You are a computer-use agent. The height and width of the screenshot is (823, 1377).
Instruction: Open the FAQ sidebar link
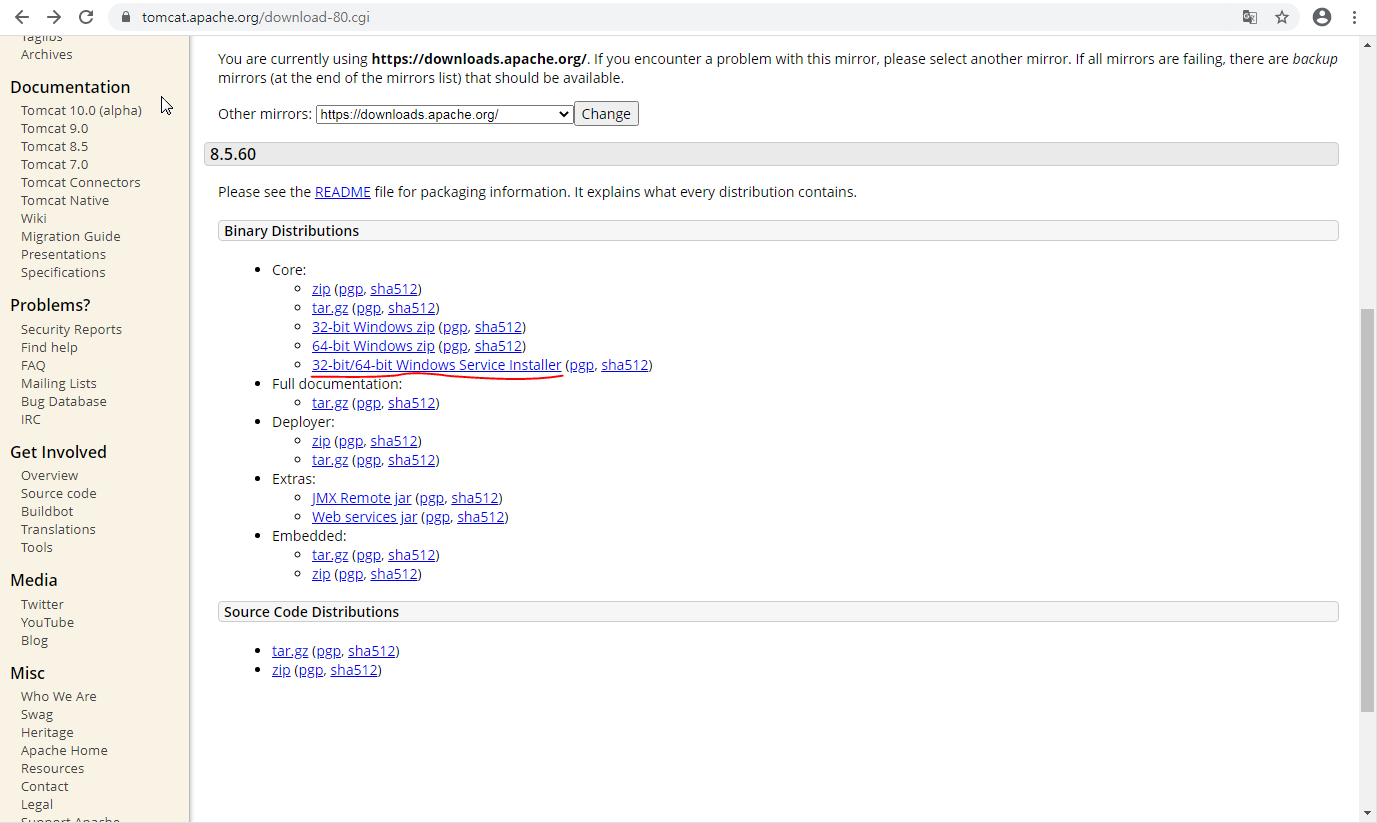tap(33, 365)
